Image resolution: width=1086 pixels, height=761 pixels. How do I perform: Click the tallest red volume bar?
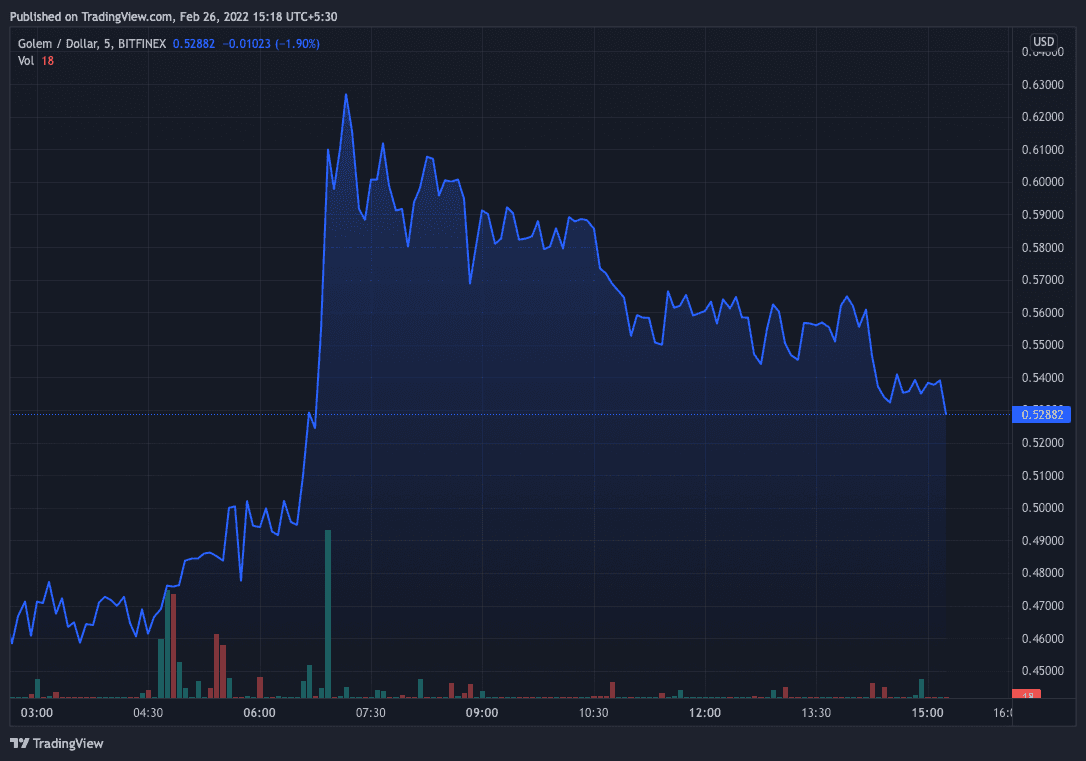click(x=173, y=644)
